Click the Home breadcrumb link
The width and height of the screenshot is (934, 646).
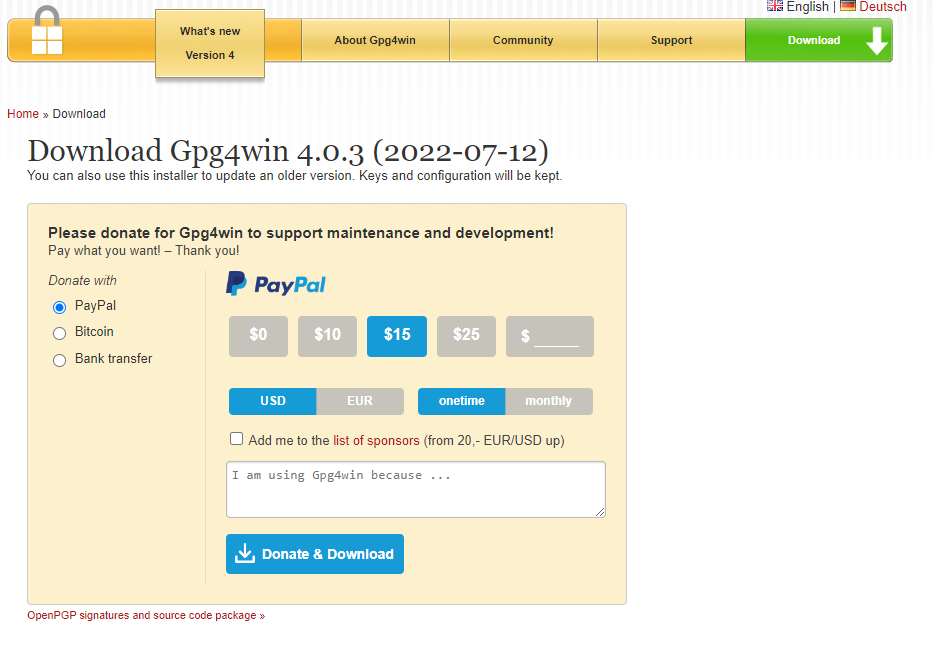click(x=23, y=114)
